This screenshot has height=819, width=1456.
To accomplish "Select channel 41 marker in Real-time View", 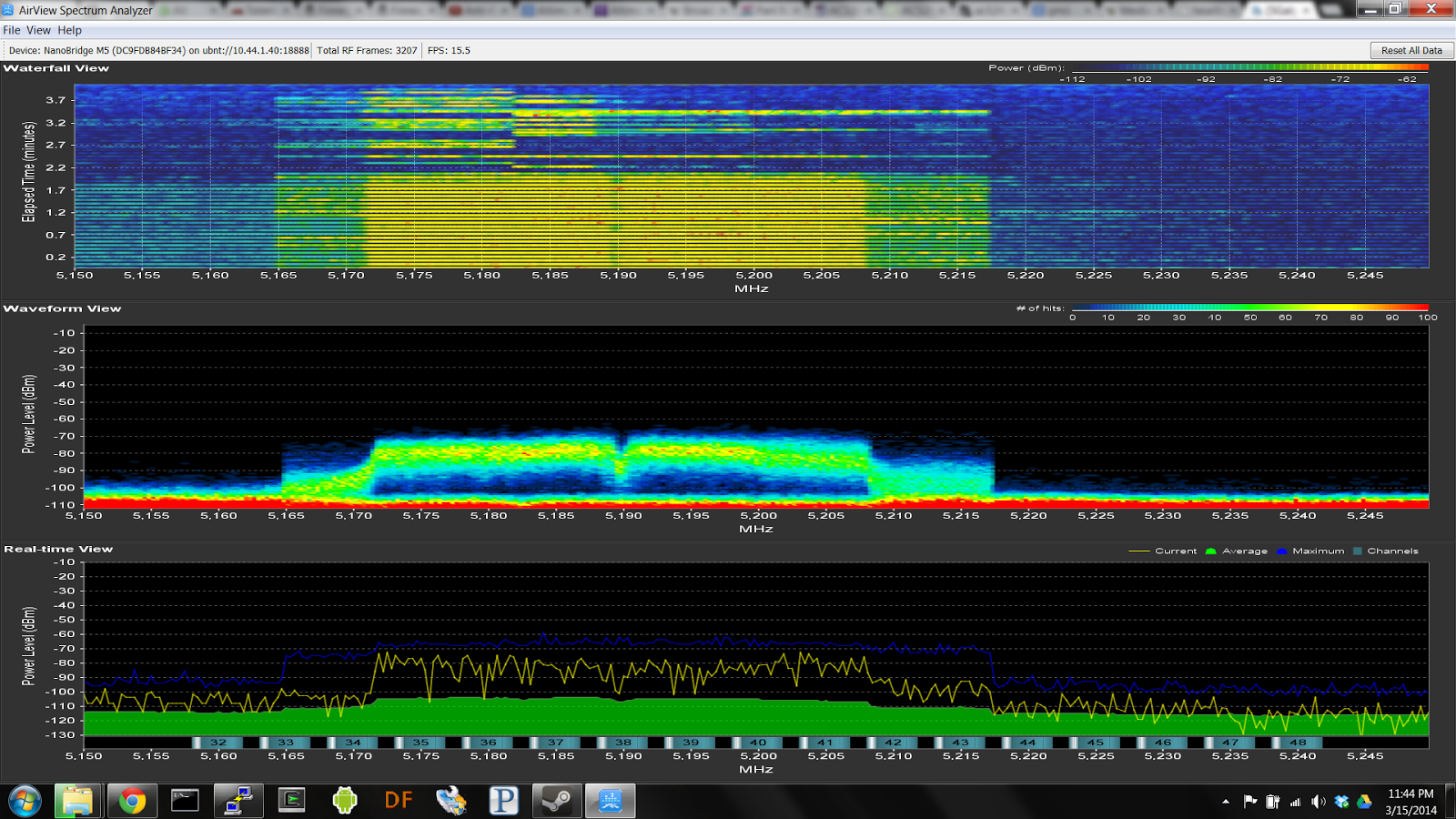I will (x=825, y=743).
